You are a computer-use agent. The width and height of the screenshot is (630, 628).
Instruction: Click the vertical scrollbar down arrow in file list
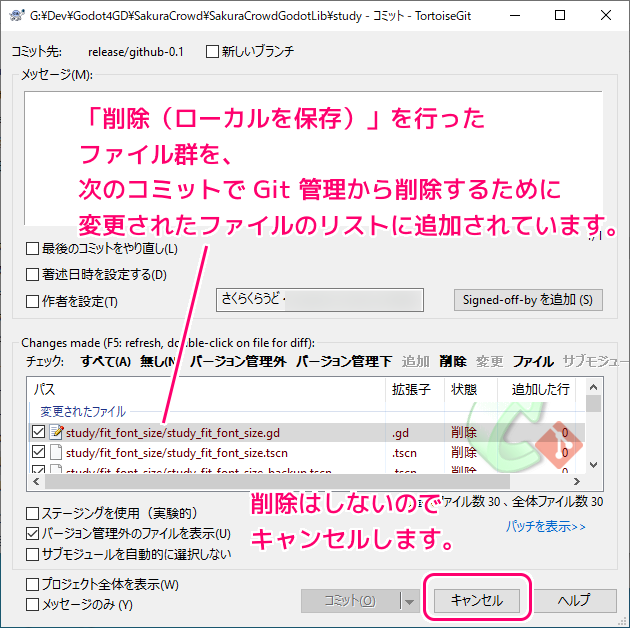pyautogui.click(x=594, y=466)
